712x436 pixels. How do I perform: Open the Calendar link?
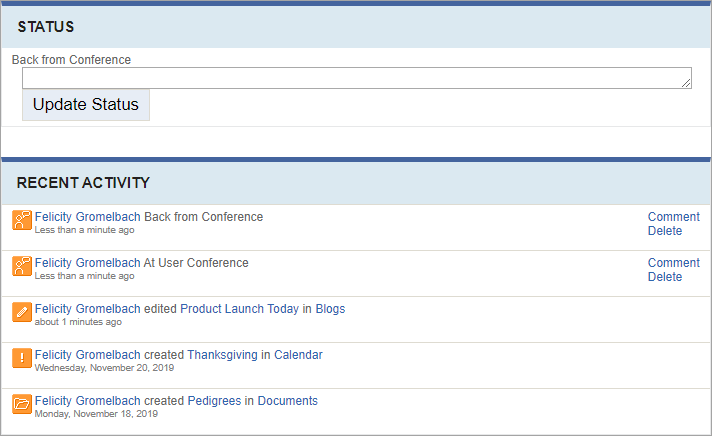click(298, 355)
